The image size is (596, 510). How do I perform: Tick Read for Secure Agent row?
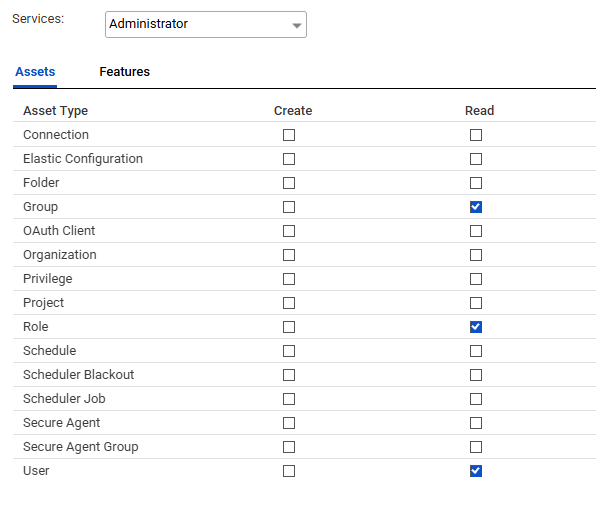(x=476, y=423)
